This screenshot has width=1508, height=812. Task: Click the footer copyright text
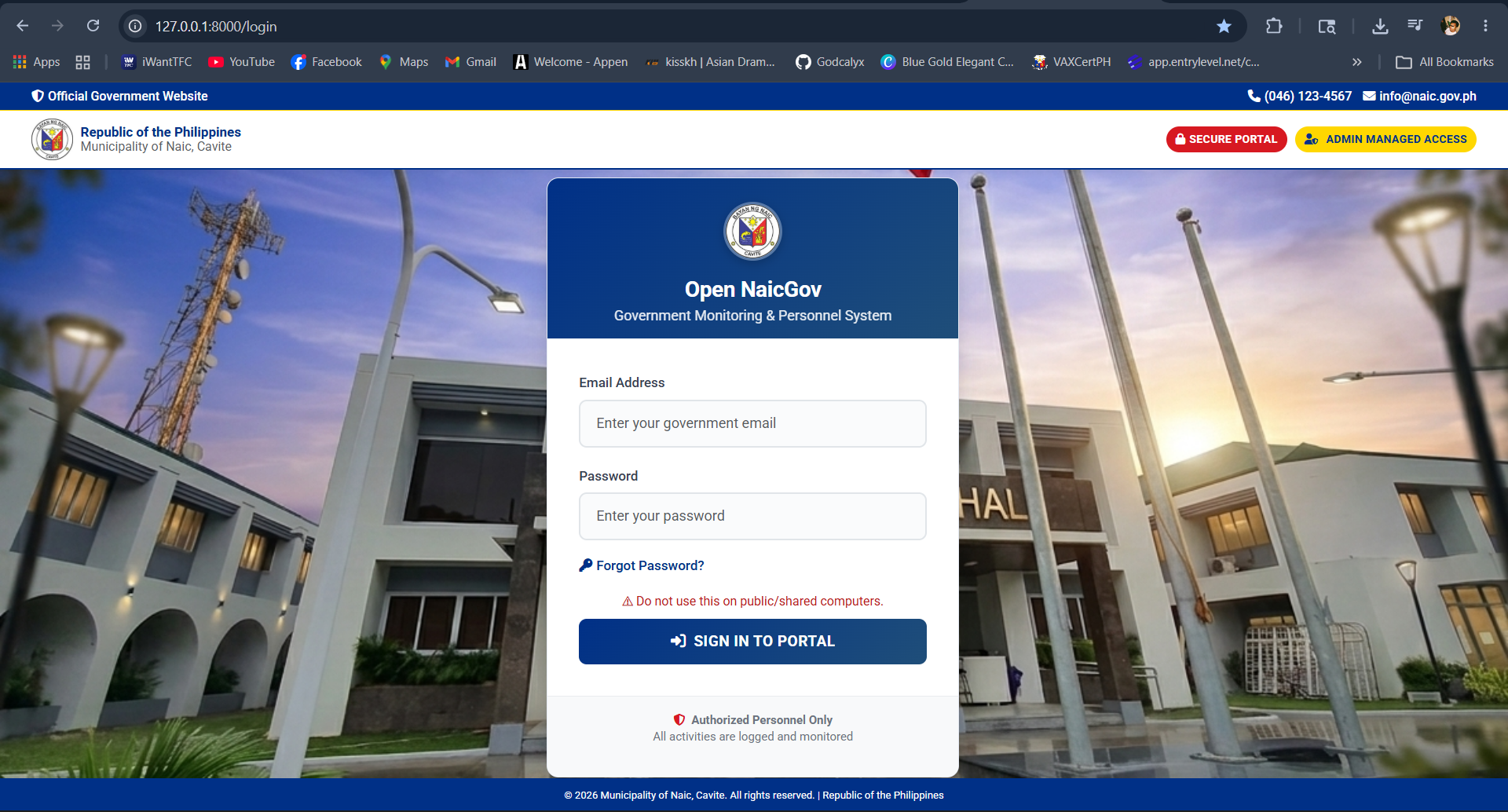(x=754, y=796)
